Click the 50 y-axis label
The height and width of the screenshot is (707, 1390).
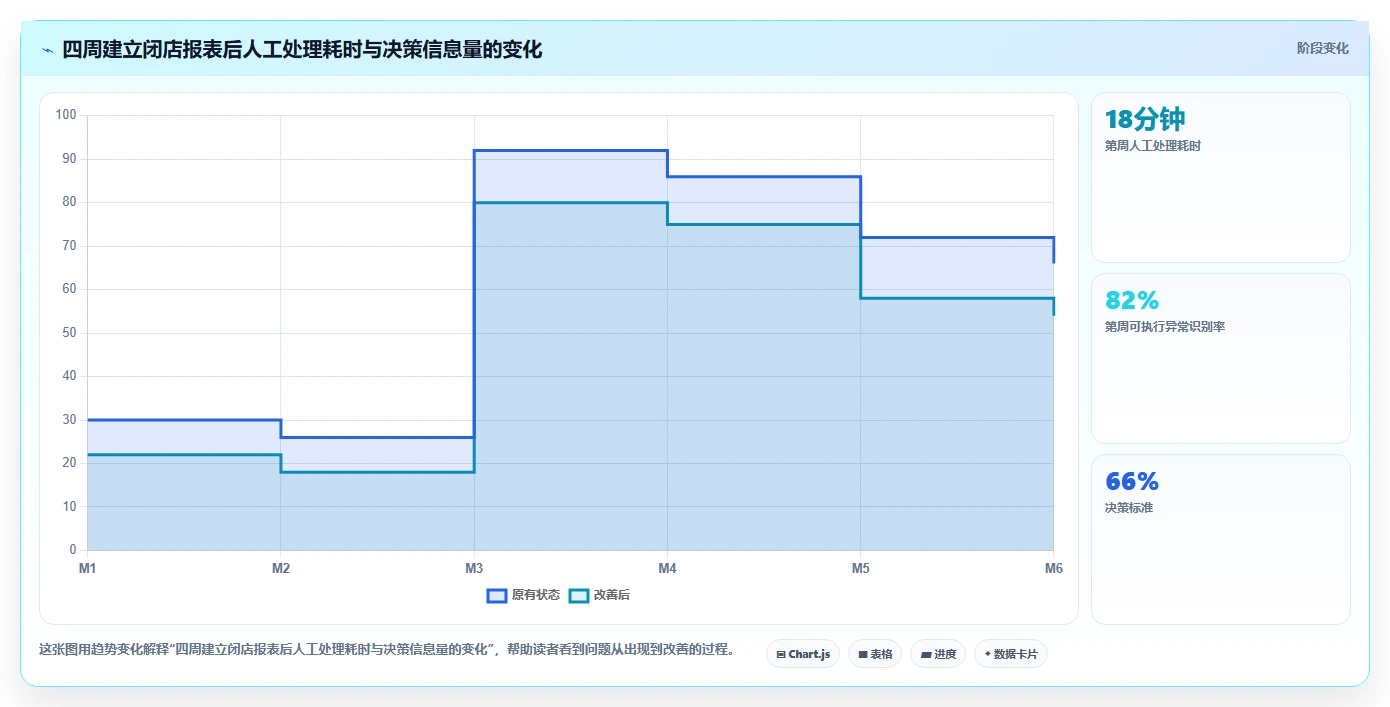69,333
